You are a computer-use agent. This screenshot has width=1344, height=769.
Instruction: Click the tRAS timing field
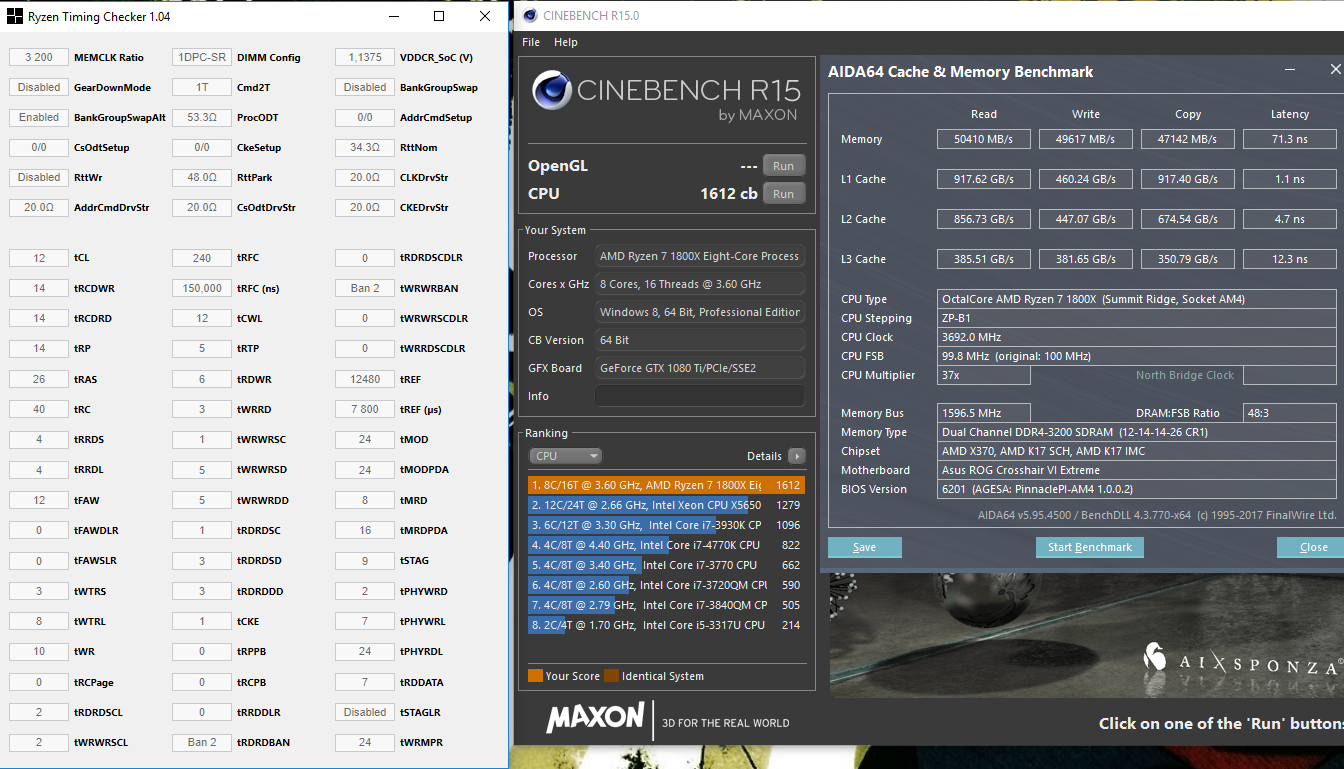point(39,379)
